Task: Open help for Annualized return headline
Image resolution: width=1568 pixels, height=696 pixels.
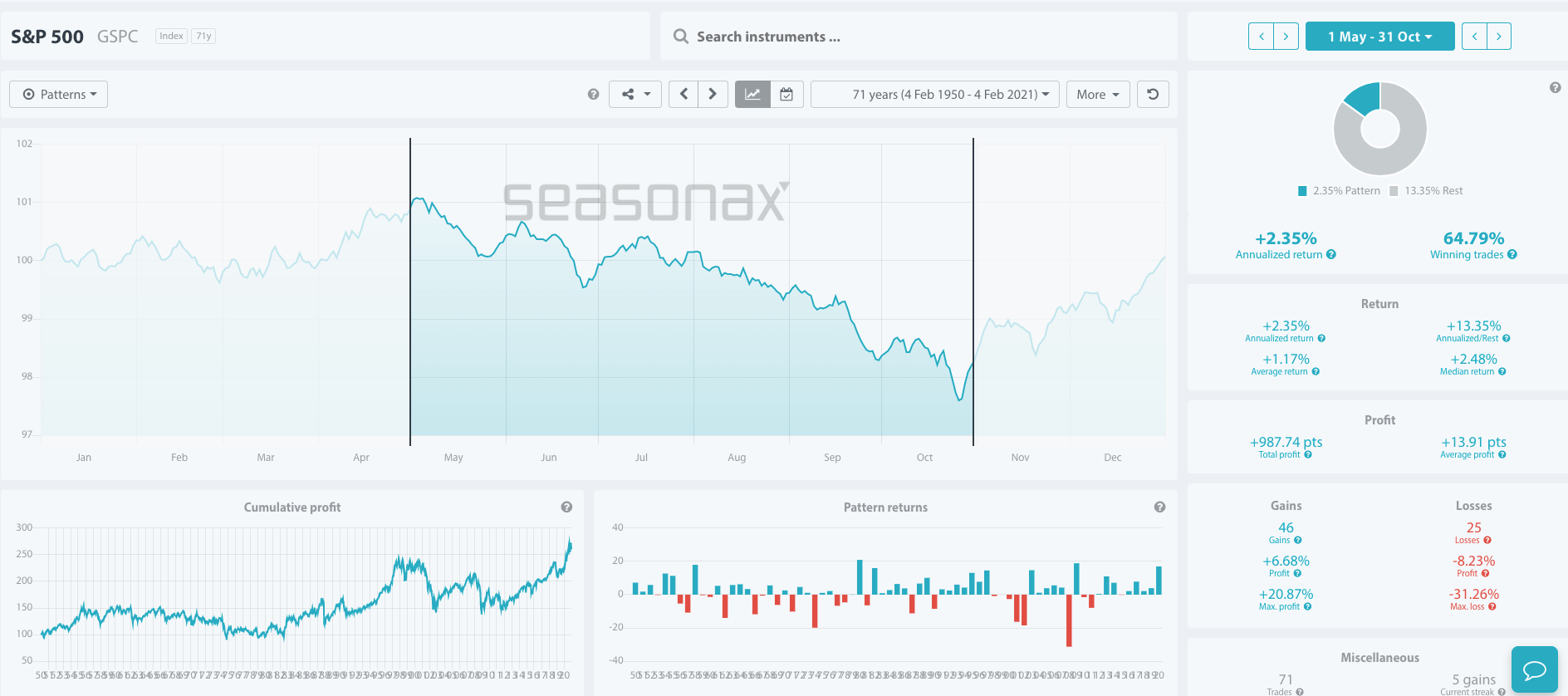Action: 1331,255
